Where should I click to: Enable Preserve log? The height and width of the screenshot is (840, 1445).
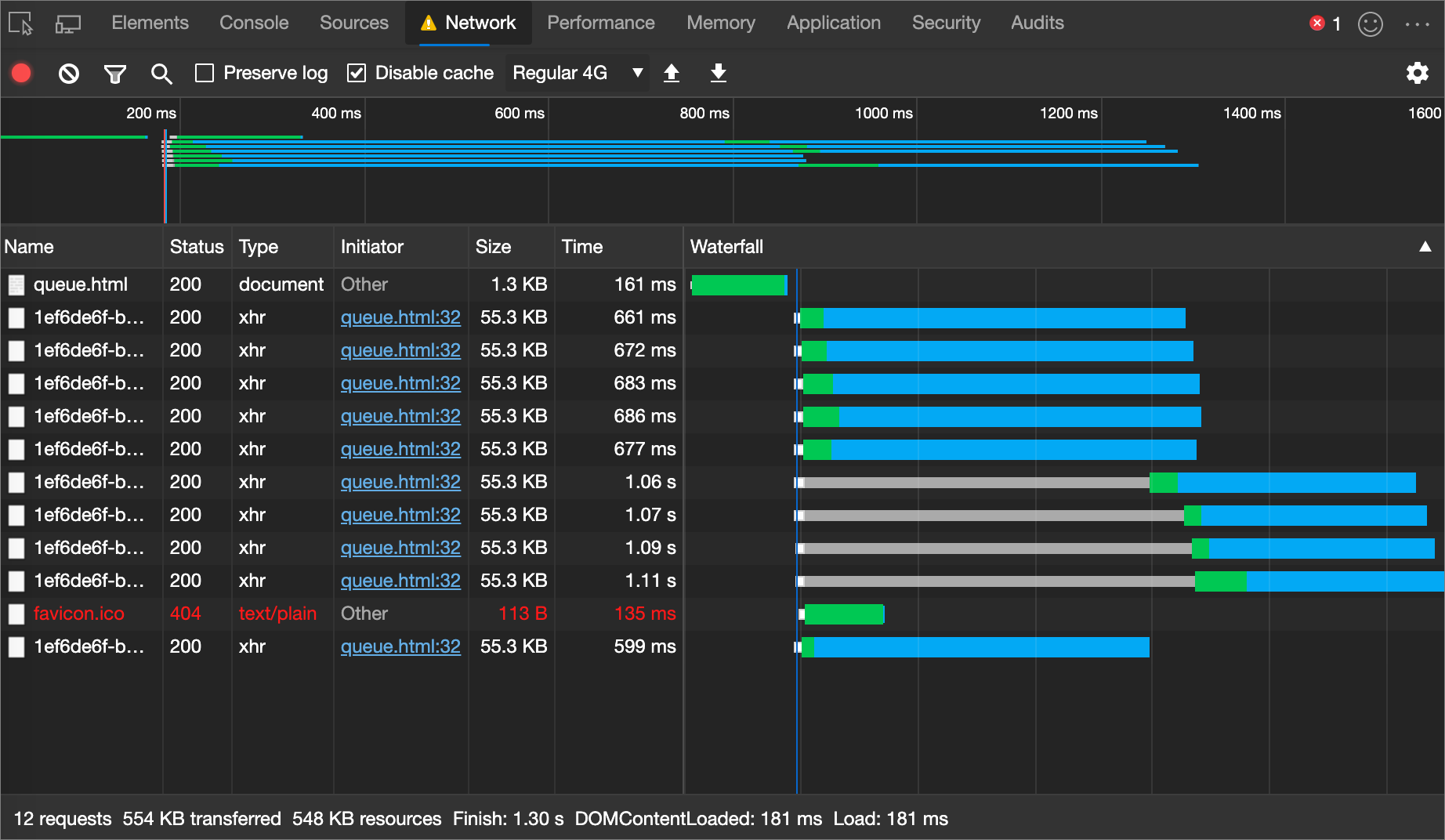(x=205, y=72)
